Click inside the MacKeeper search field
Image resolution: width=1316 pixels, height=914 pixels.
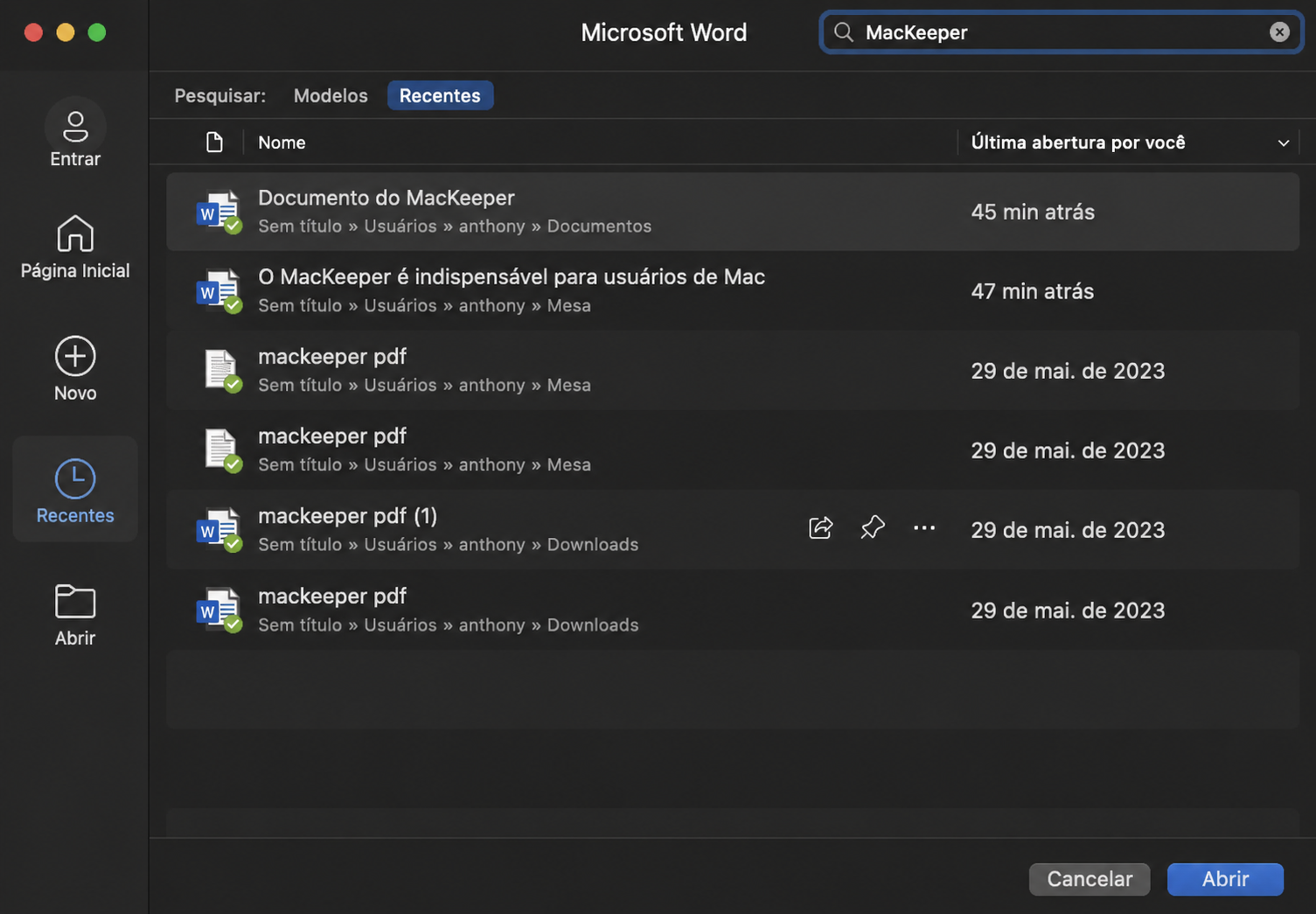click(1061, 32)
